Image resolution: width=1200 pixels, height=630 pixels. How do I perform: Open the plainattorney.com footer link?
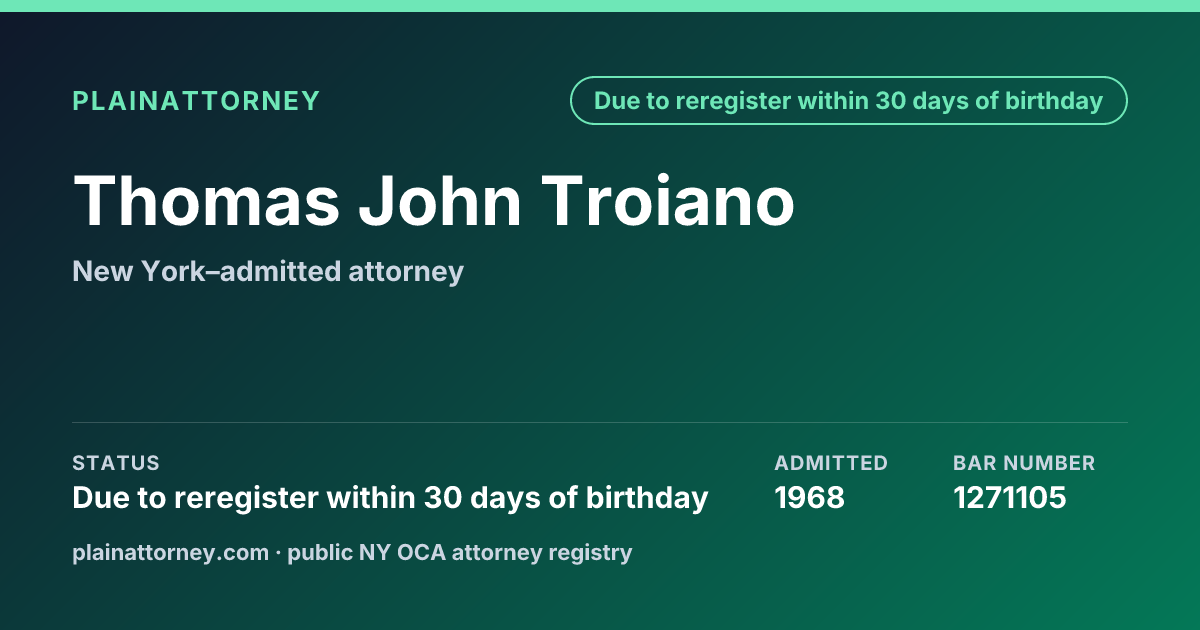pyautogui.click(x=171, y=552)
